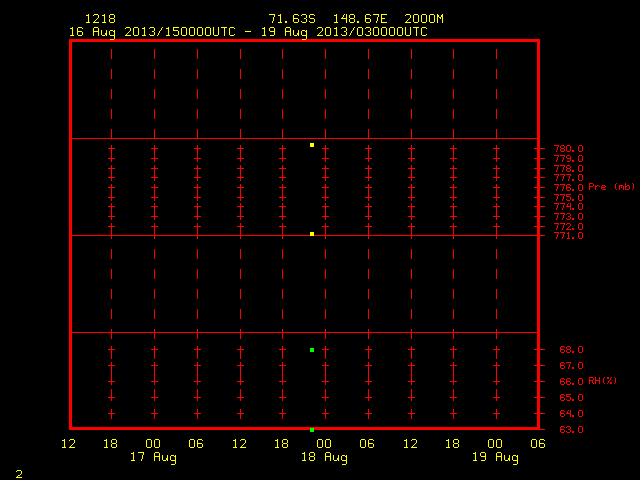The image size is (640, 480).
Task: Select the 2000M elevation text
Action: point(424,19)
